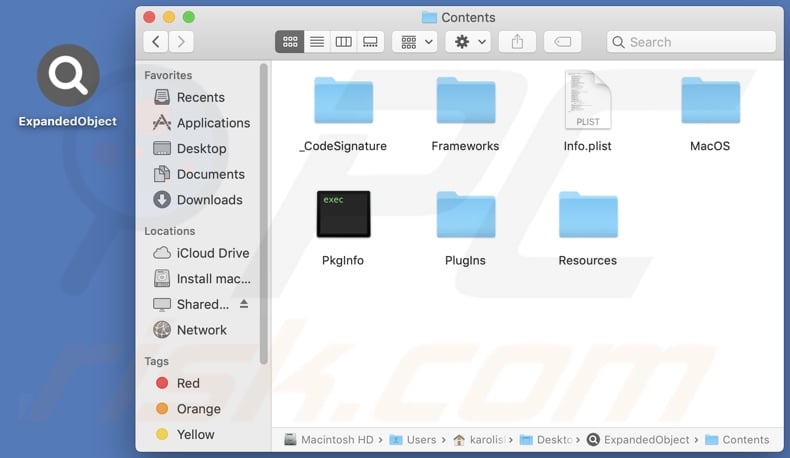
Task: Go back using the back arrow
Action: tap(156, 42)
